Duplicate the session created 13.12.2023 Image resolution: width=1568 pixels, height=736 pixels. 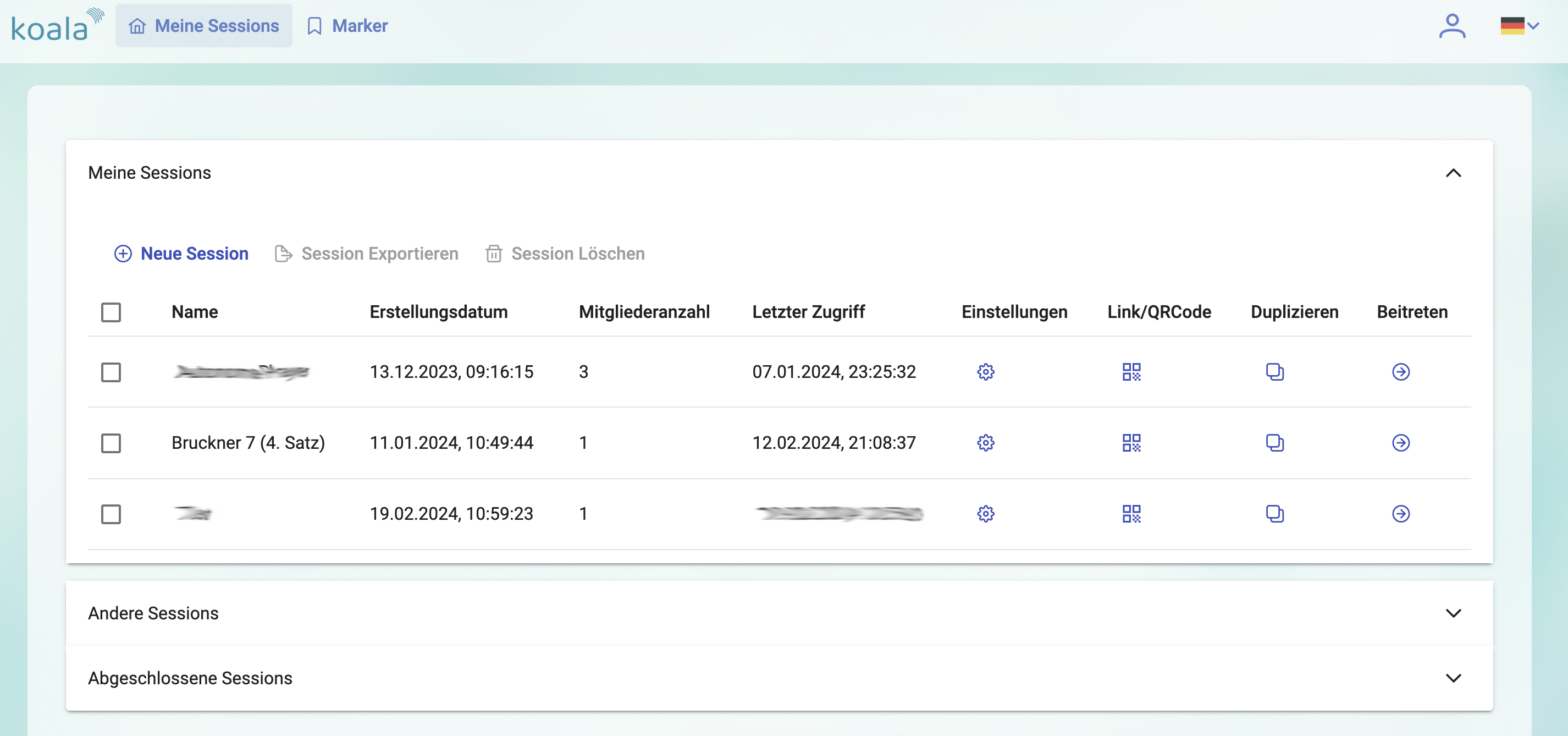(1274, 372)
